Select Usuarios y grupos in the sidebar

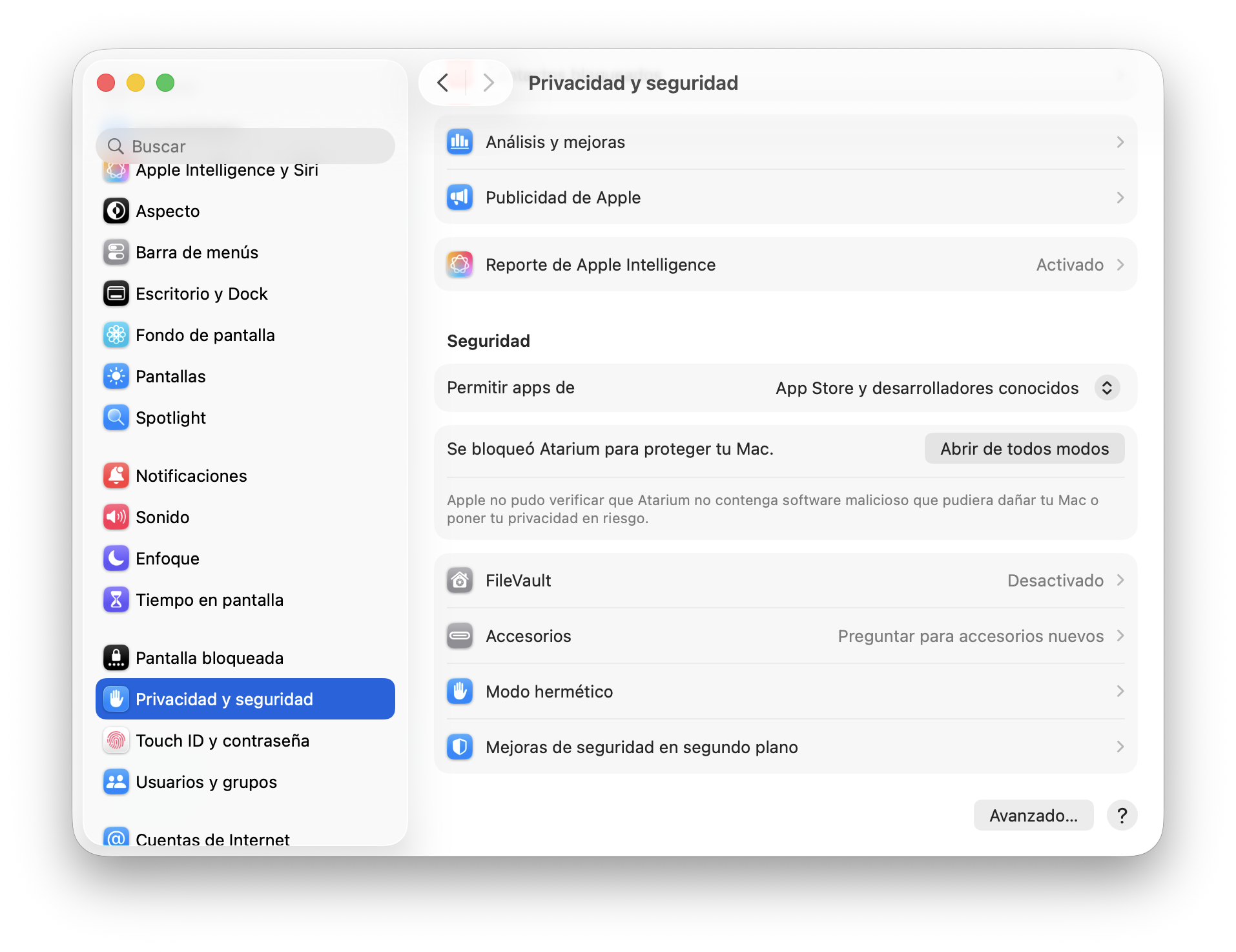tap(245, 782)
